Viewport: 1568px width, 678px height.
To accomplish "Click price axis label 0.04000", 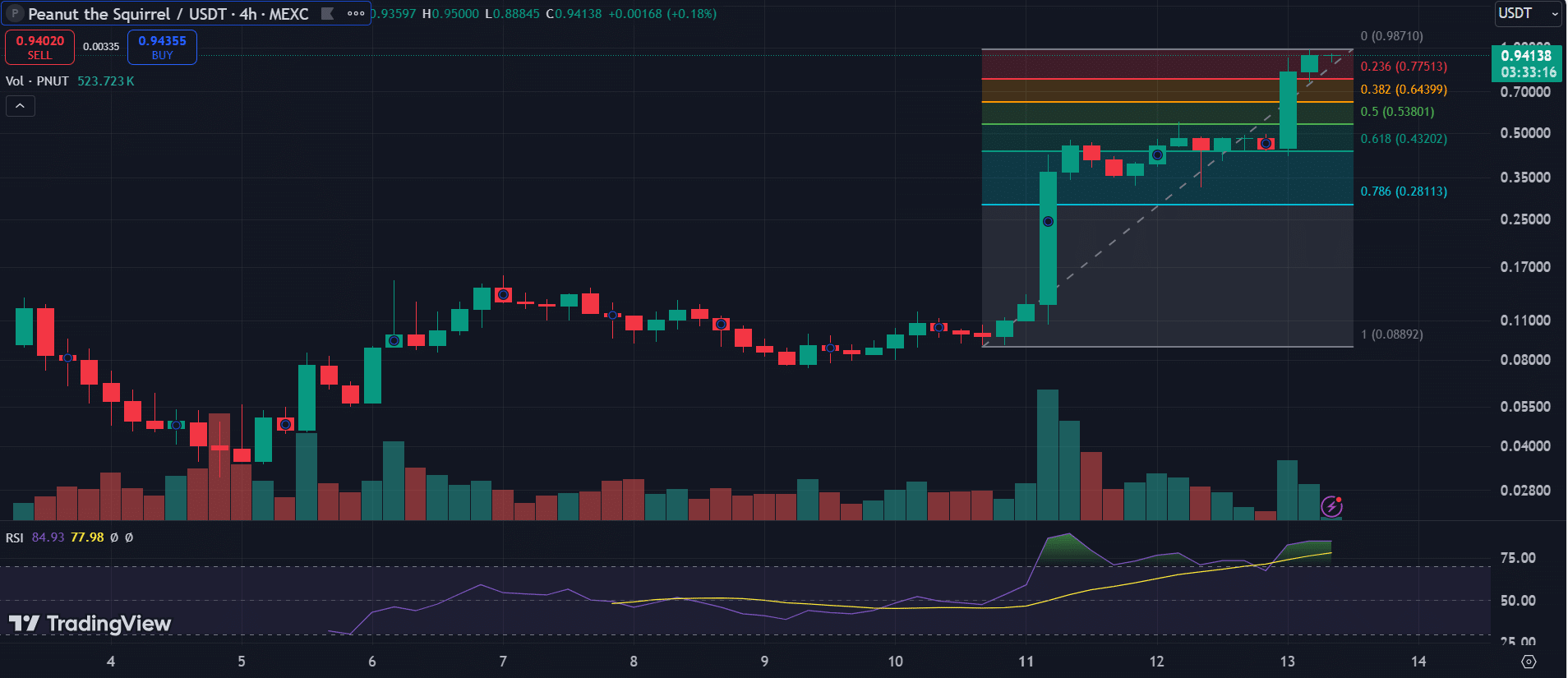I will 1525,446.
